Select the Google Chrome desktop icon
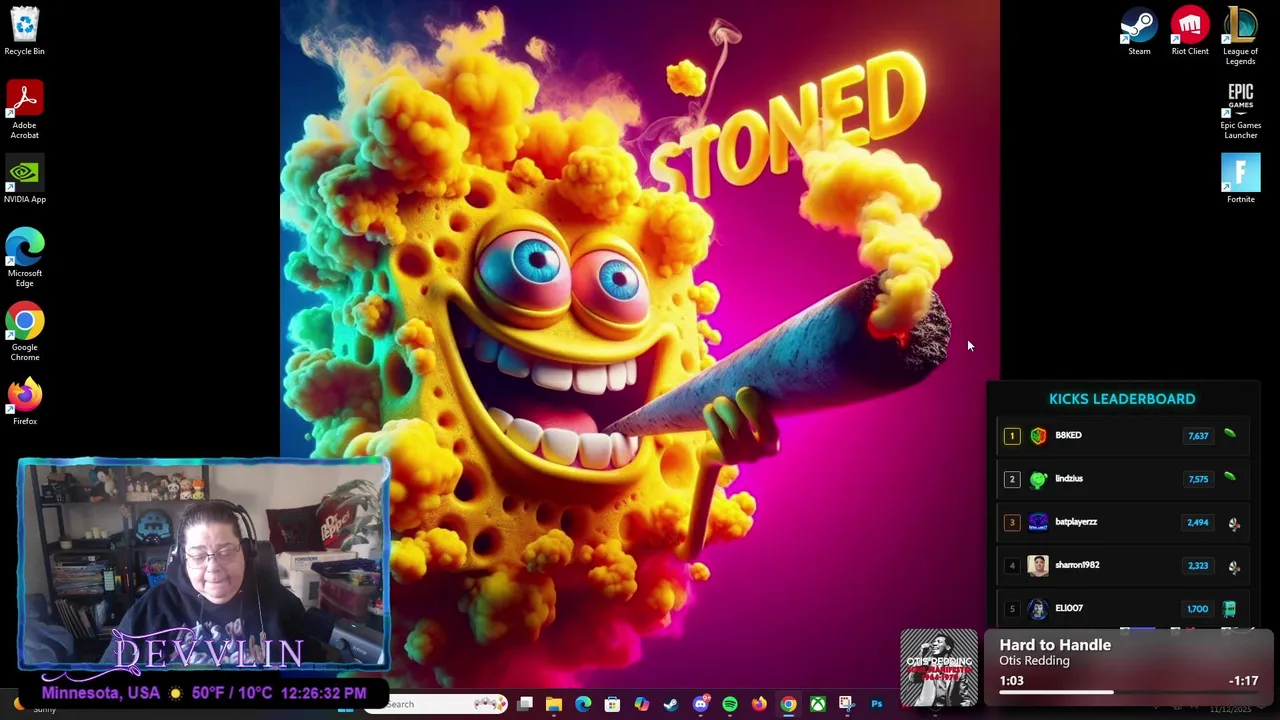Image resolution: width=1280 pixels, height=720 pixels. coord(24,333)
